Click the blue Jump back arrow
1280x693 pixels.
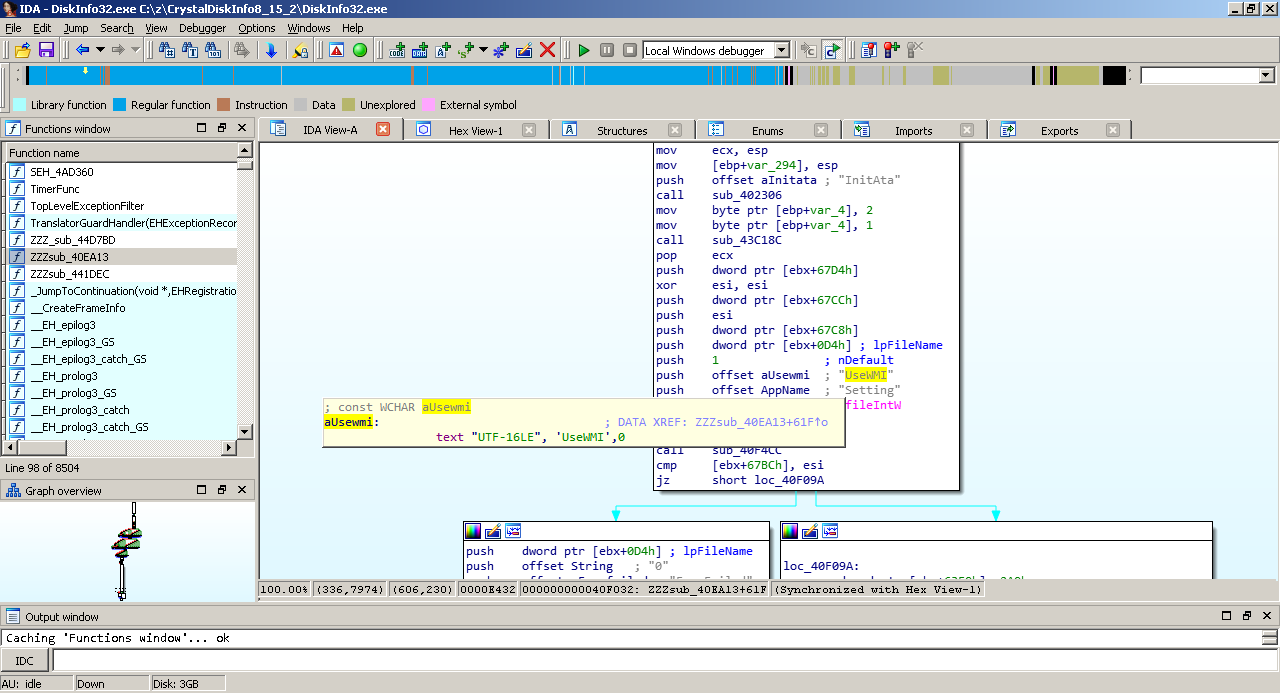[x=82, y=50]
